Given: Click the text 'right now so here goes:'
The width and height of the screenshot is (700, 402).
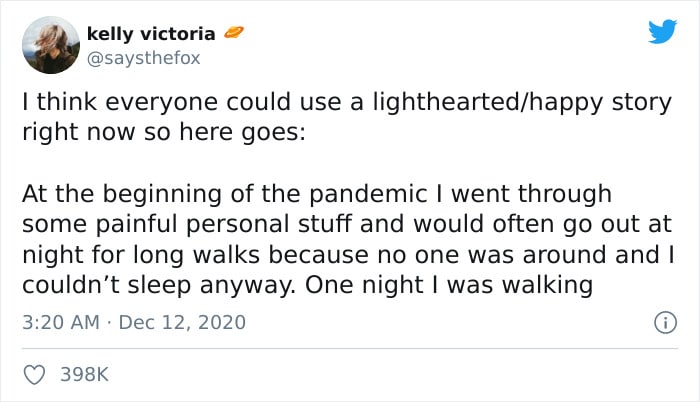Looking at the screenshot, I should coord(164,133).
